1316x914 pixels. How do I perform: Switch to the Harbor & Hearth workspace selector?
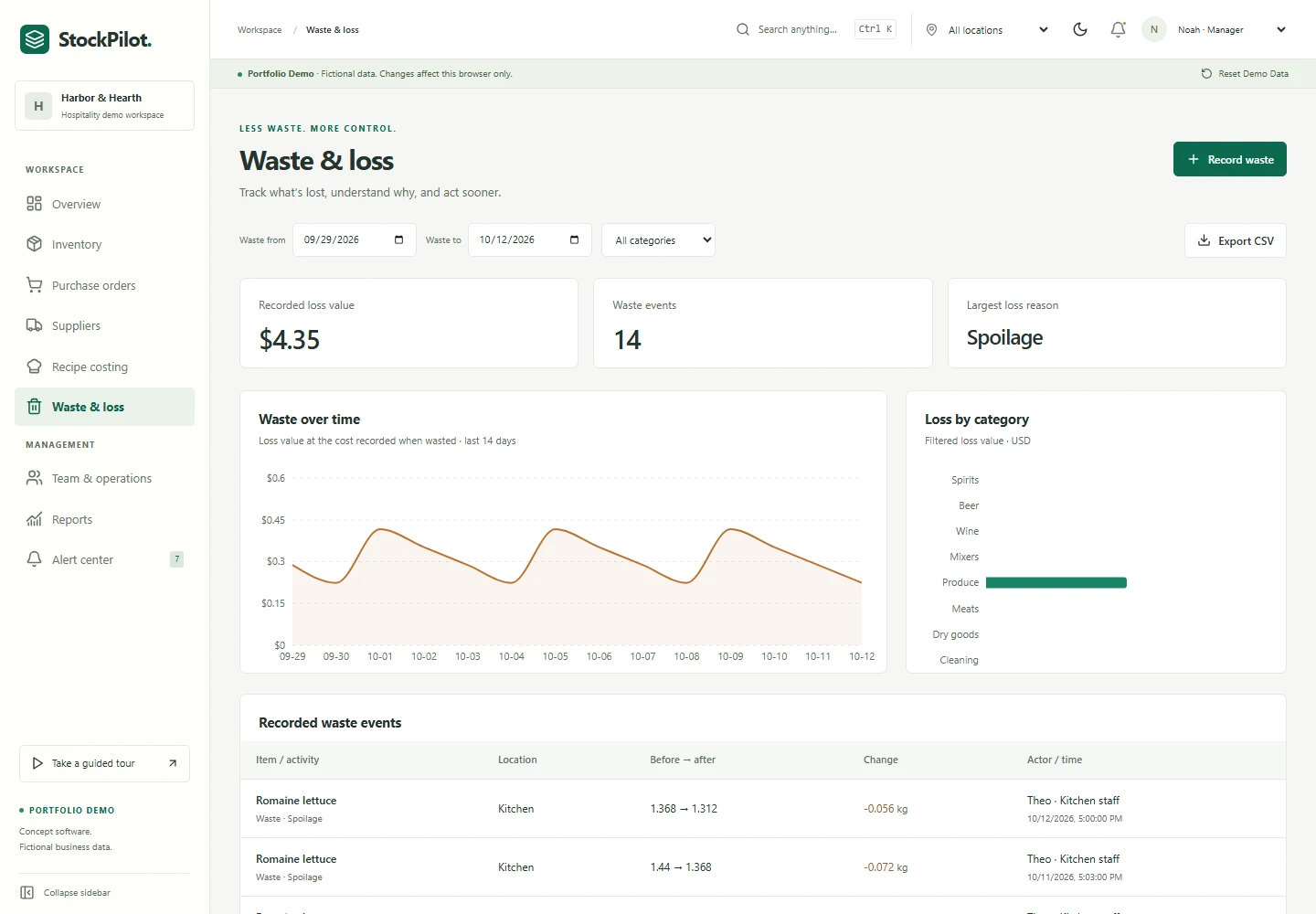[x=104, y=106]
